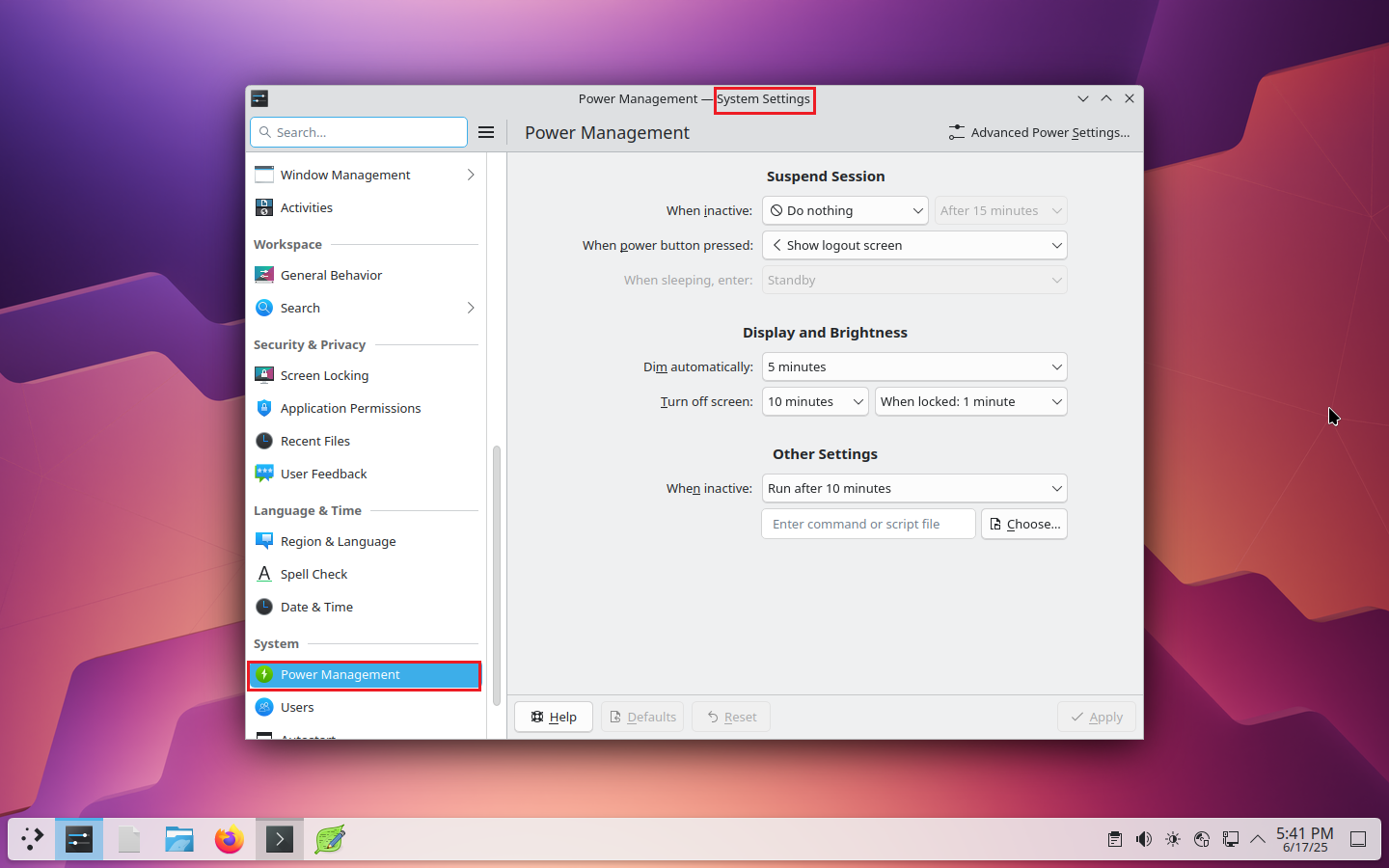Show hidden system tray icons arrow
The height and width of the screenshot is (868, 1389).
1258,839
